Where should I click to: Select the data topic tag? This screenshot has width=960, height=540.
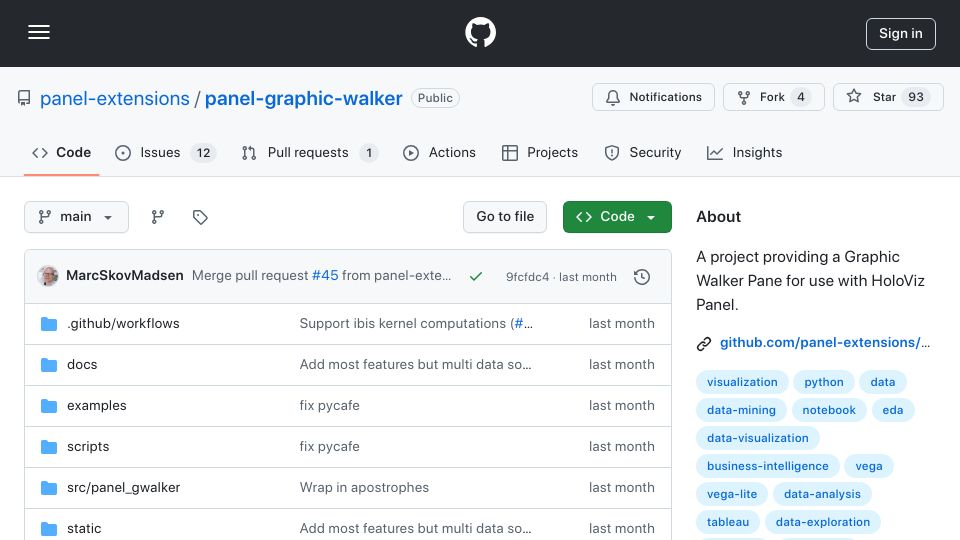[883, 382]
